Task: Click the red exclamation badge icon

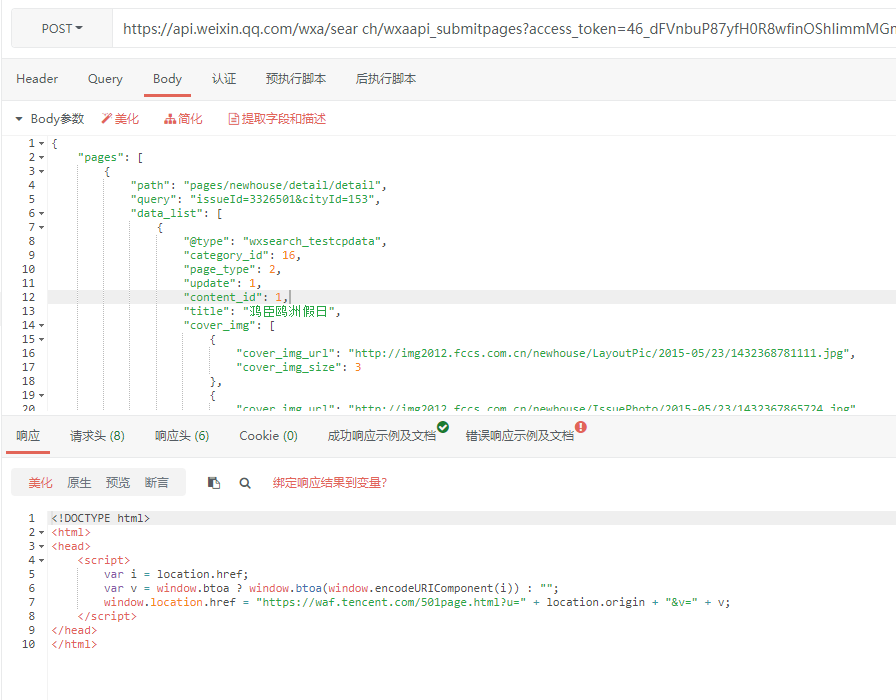Action: pyautogui.click(x=581, y=427)
